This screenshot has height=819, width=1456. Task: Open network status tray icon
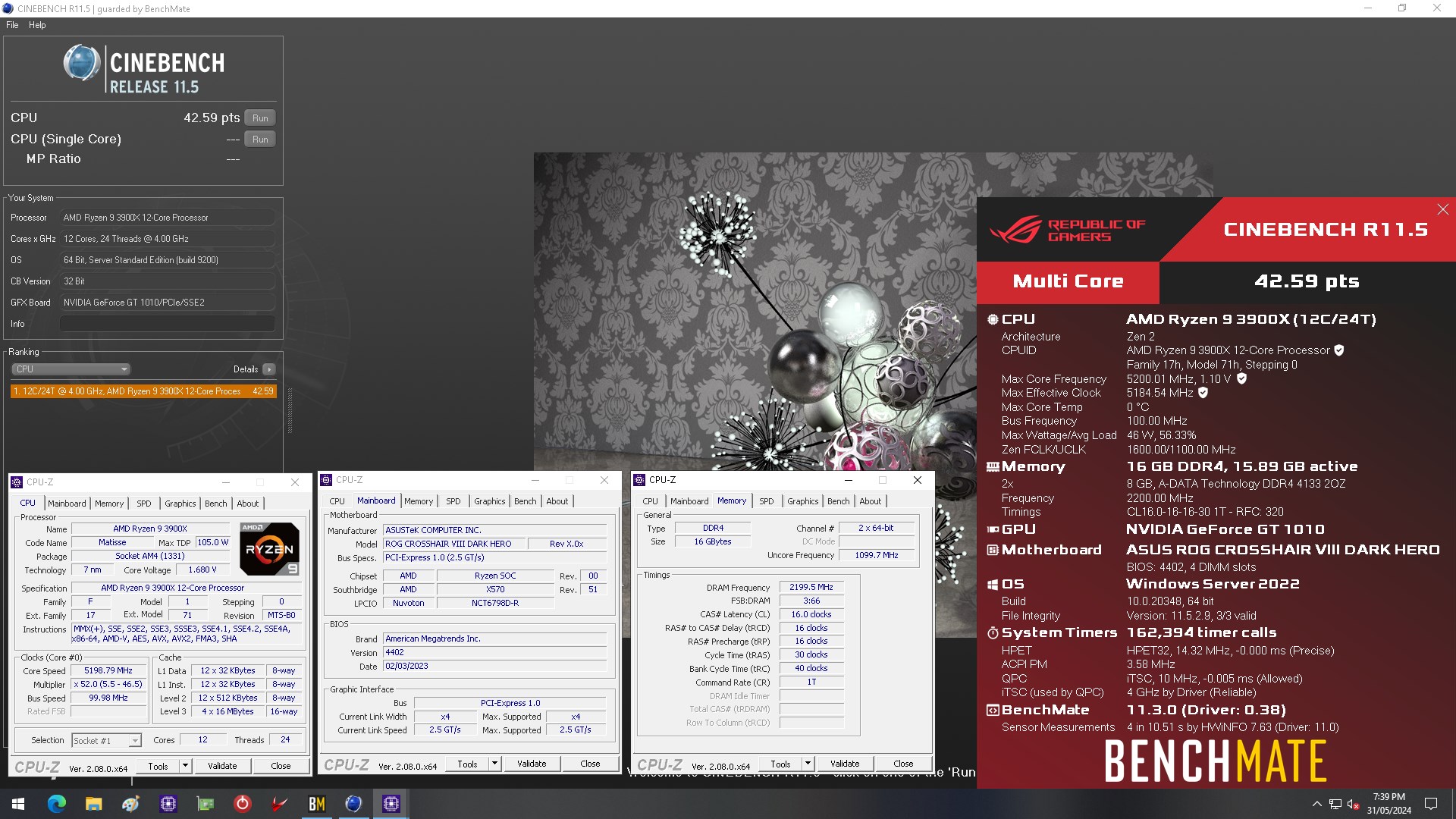coord(1335,804)
